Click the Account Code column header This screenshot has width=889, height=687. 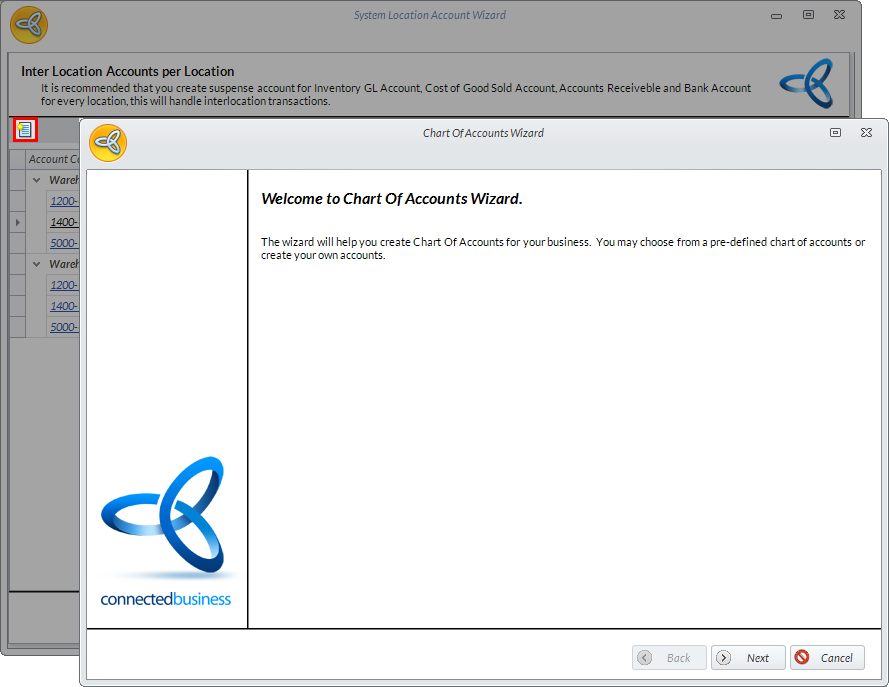53,159
